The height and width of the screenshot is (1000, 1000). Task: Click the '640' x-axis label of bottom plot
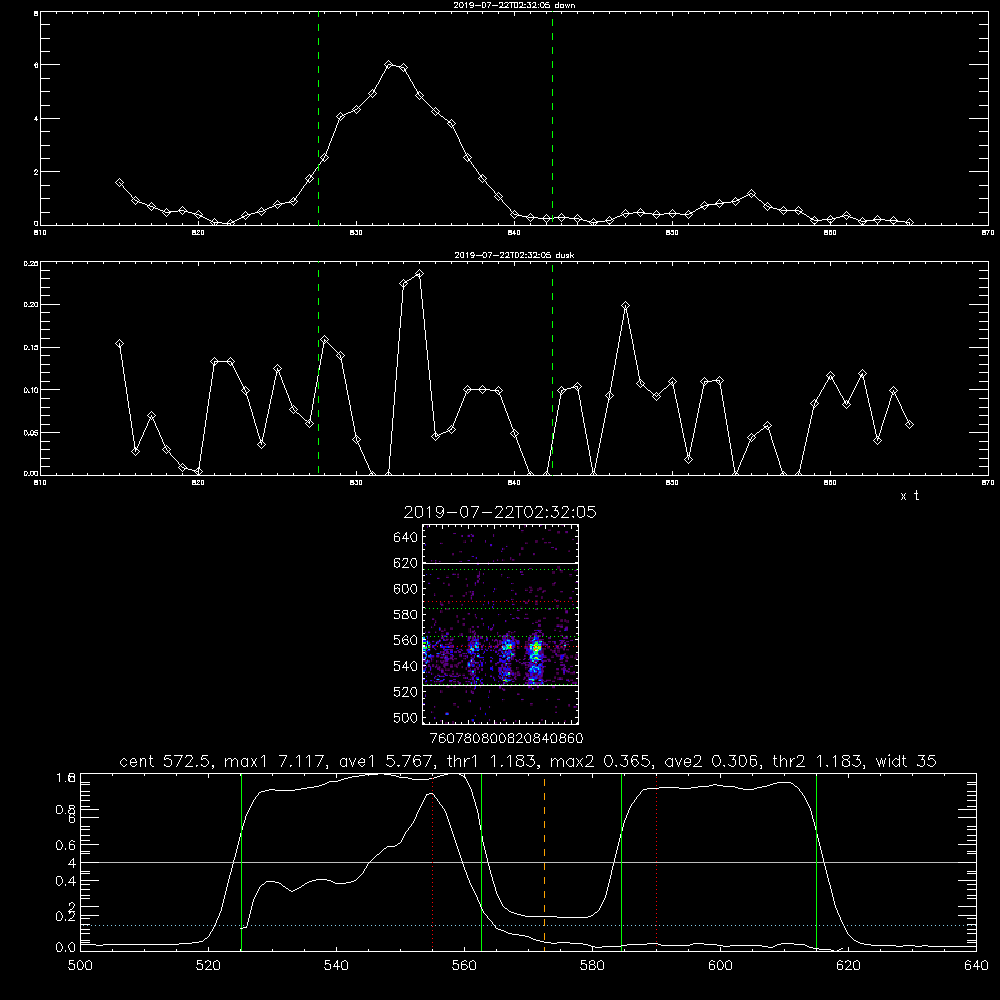[976, 966]
